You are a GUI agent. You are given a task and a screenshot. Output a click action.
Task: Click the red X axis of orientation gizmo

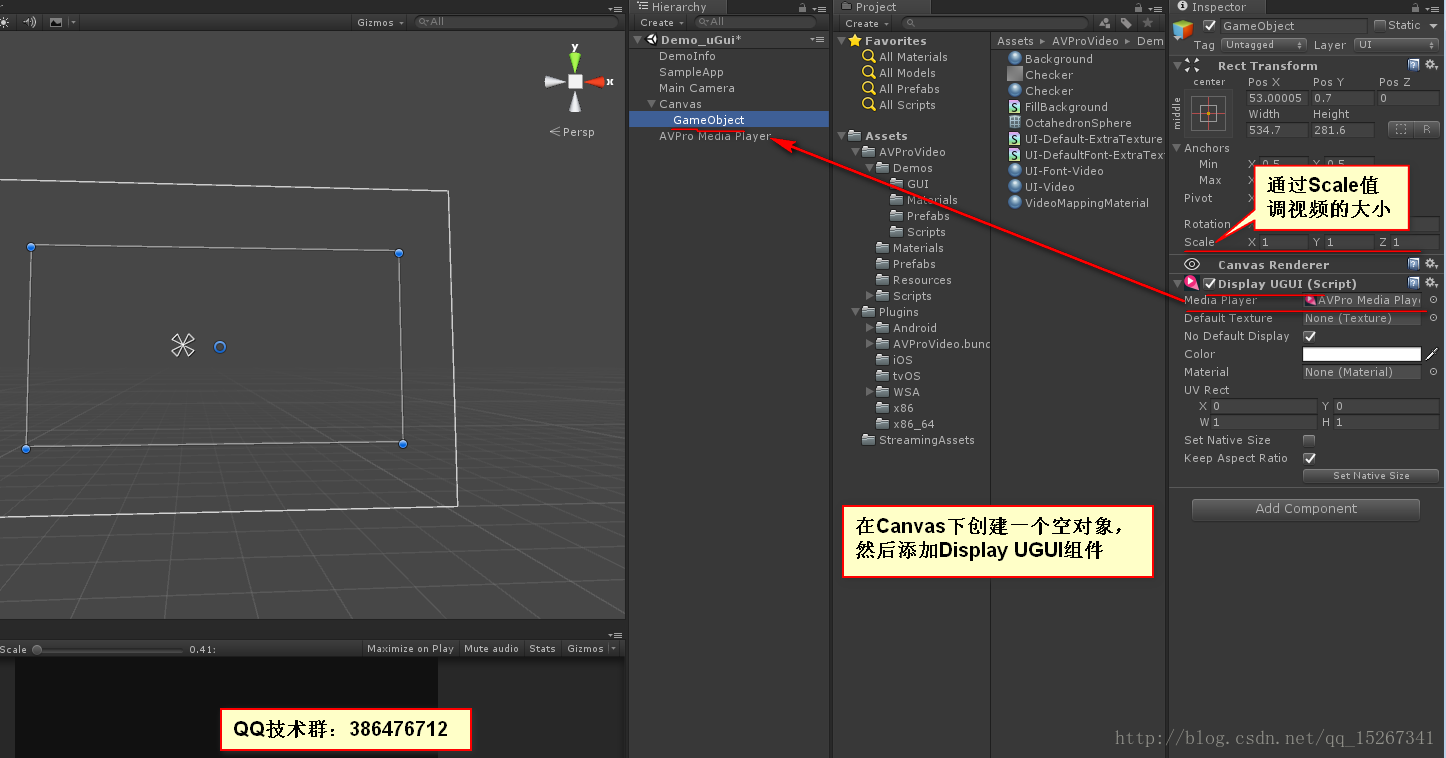tap(597, 82)
